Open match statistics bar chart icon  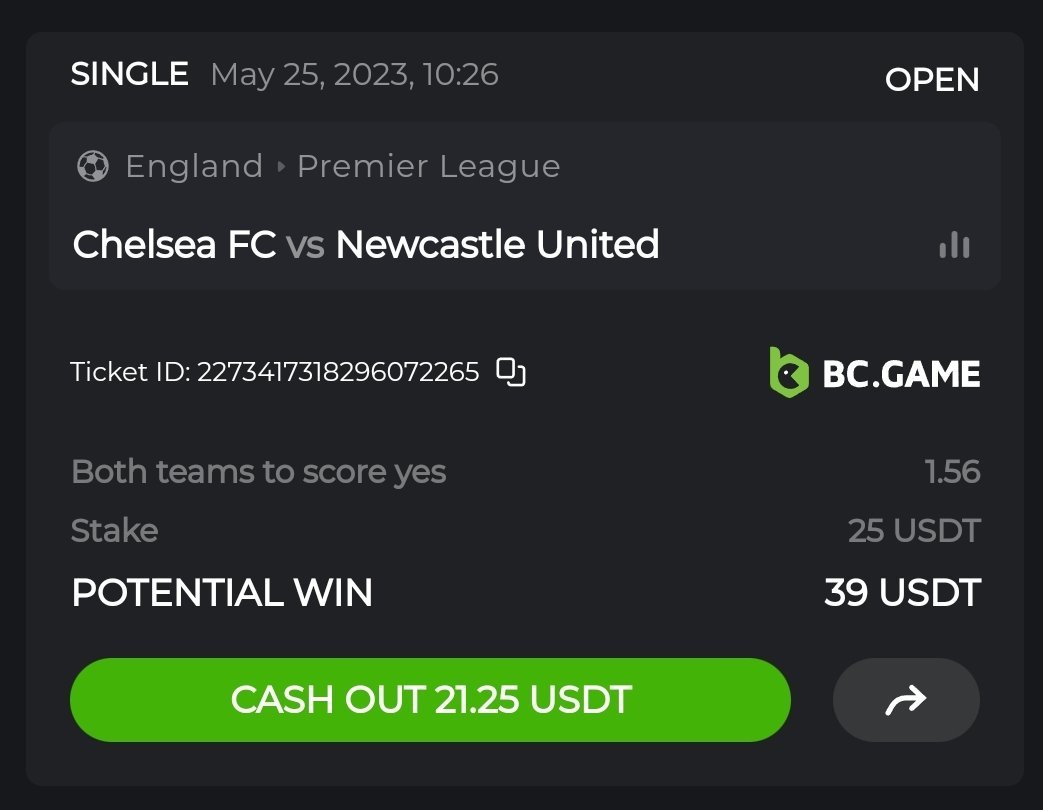954,245
